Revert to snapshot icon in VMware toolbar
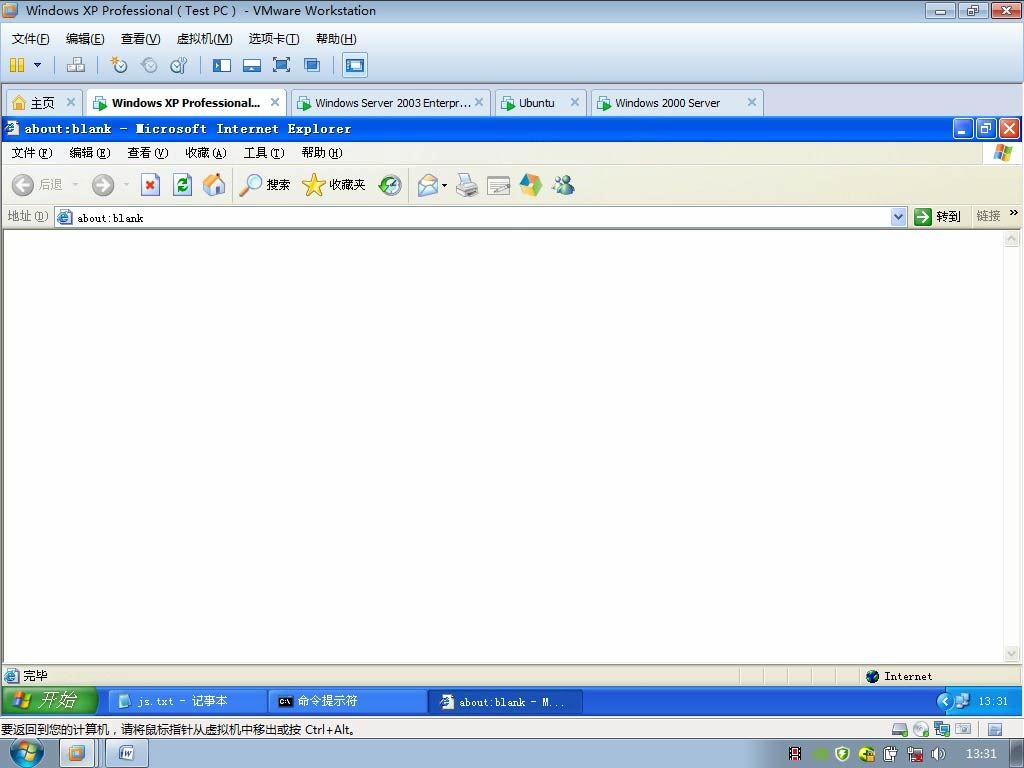1024x768 pixels. pos(149,65)
